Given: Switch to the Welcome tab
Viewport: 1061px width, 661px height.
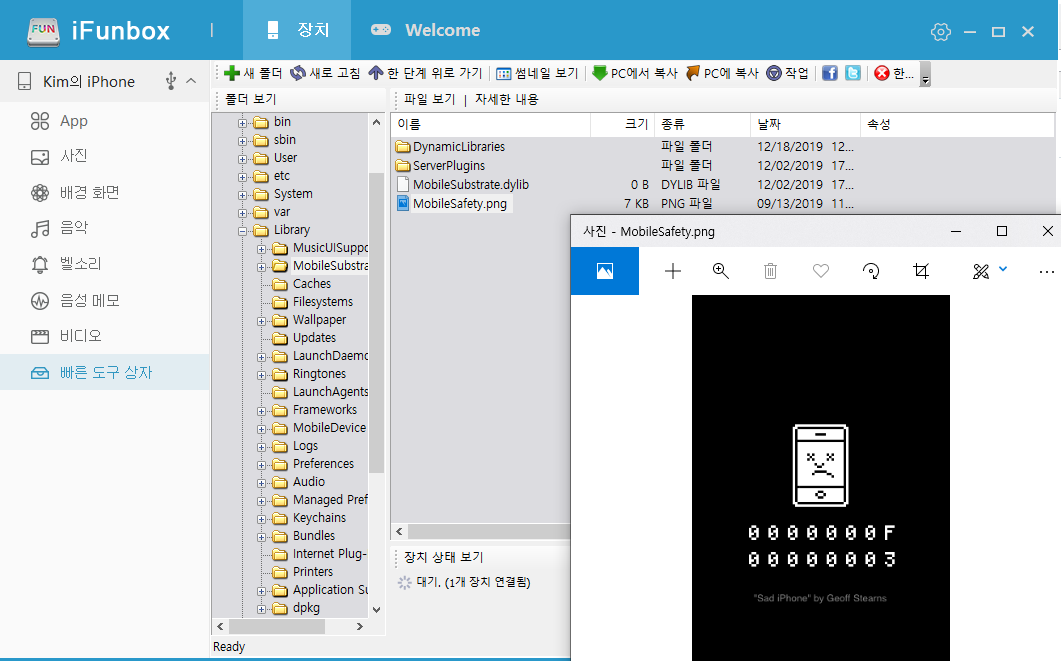Looking at the screenshot, I should point(426,30).
